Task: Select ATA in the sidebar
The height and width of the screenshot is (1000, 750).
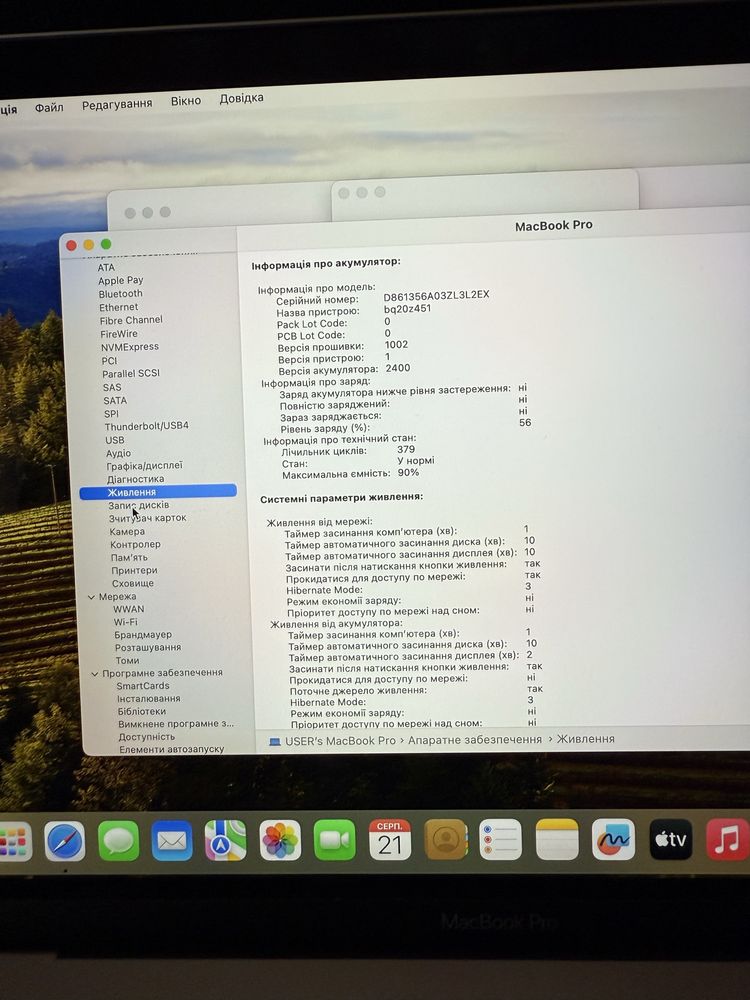Action: click(x=106, y=267)
